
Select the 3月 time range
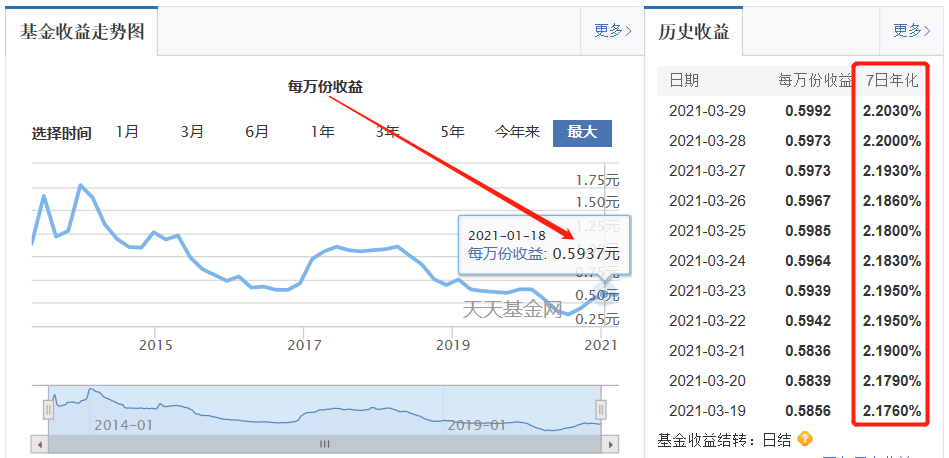click(x=192, y=132)
